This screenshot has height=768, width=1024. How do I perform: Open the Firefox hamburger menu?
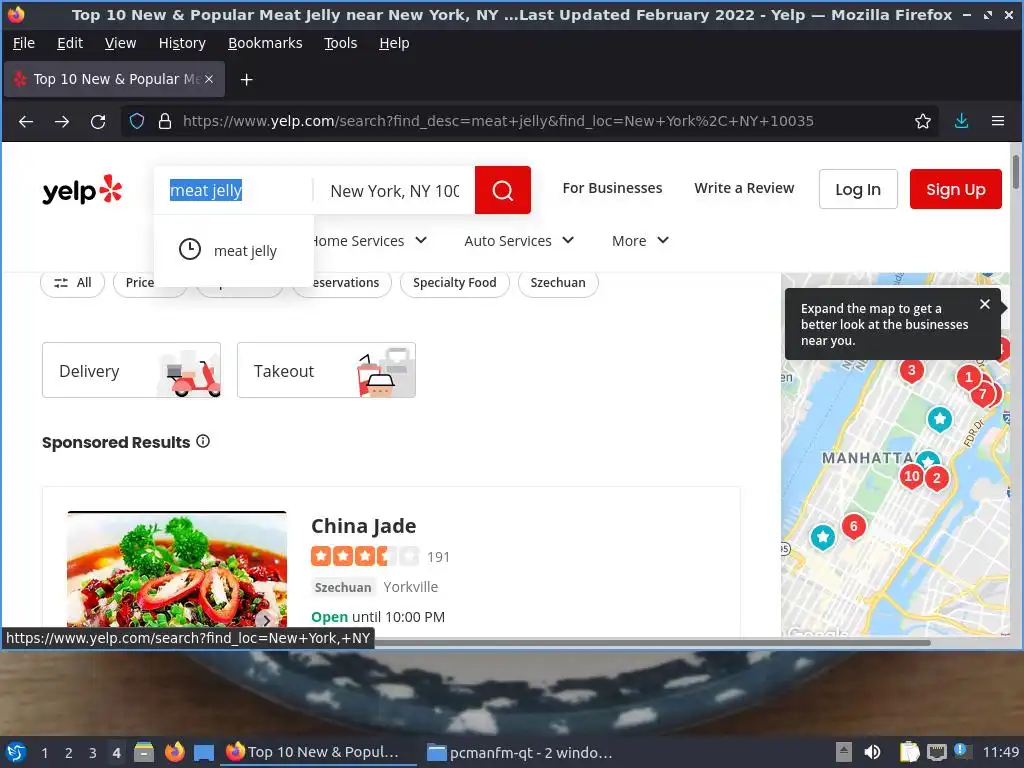coord(998,121)
